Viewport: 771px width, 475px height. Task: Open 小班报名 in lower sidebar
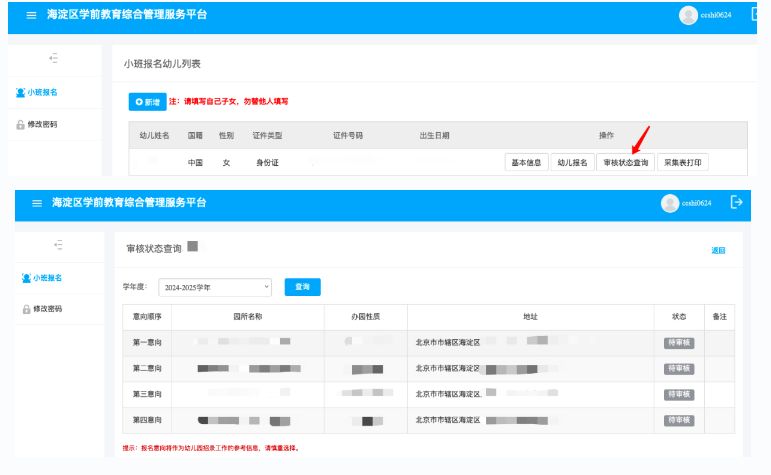point(42,278)
